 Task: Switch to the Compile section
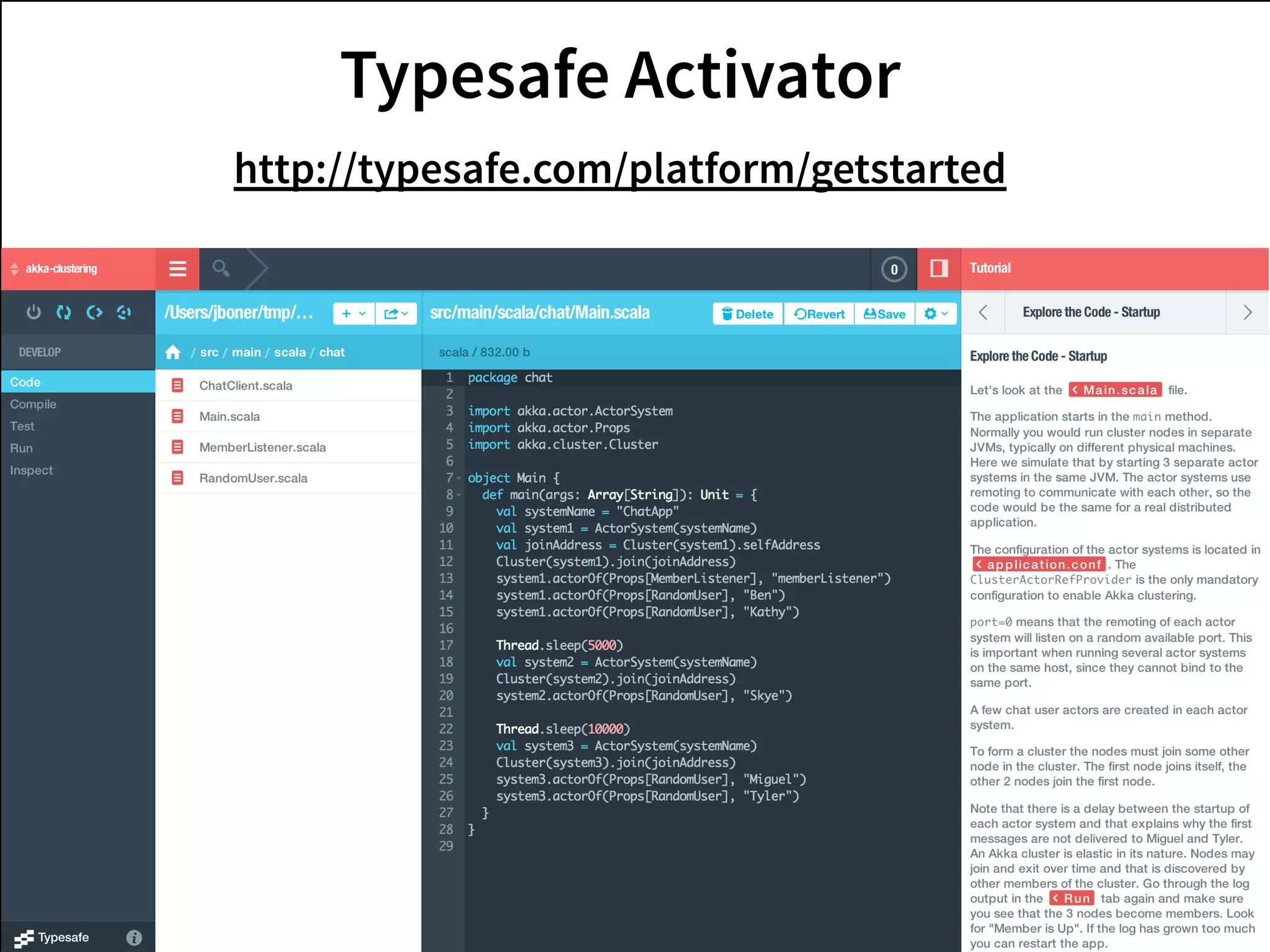coord(33,404)
